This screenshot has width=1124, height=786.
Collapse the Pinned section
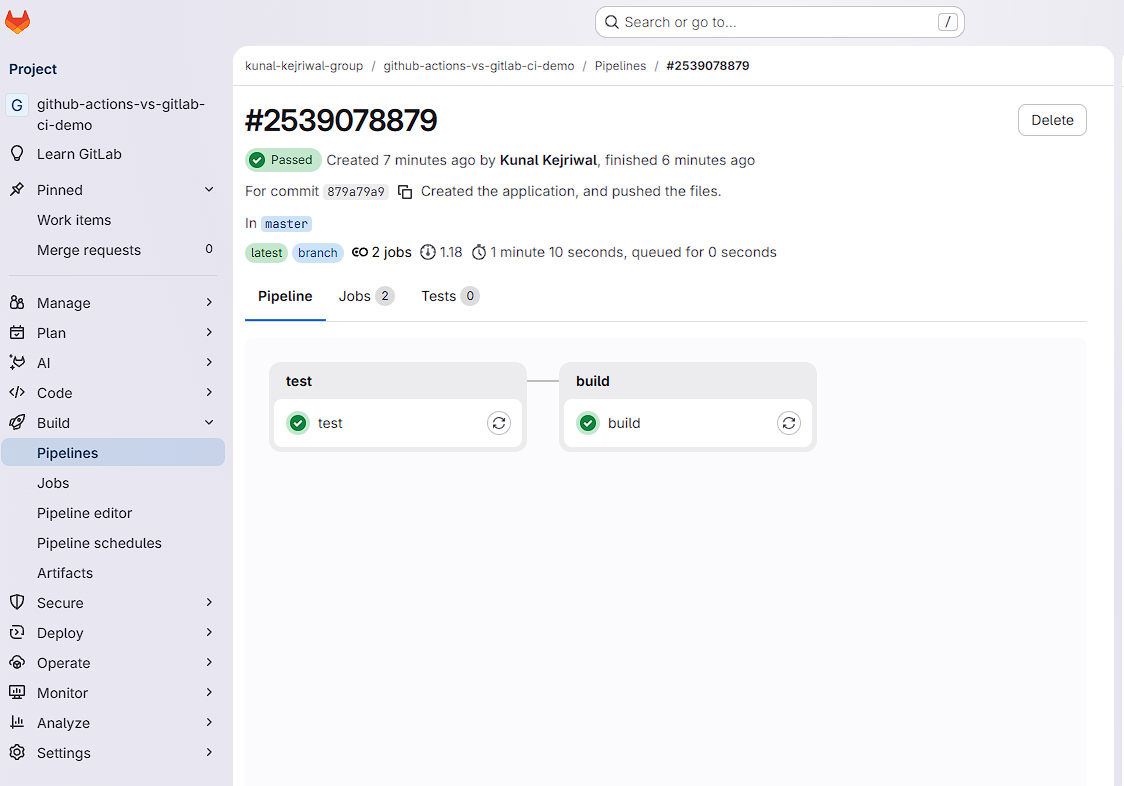(209, 189)
